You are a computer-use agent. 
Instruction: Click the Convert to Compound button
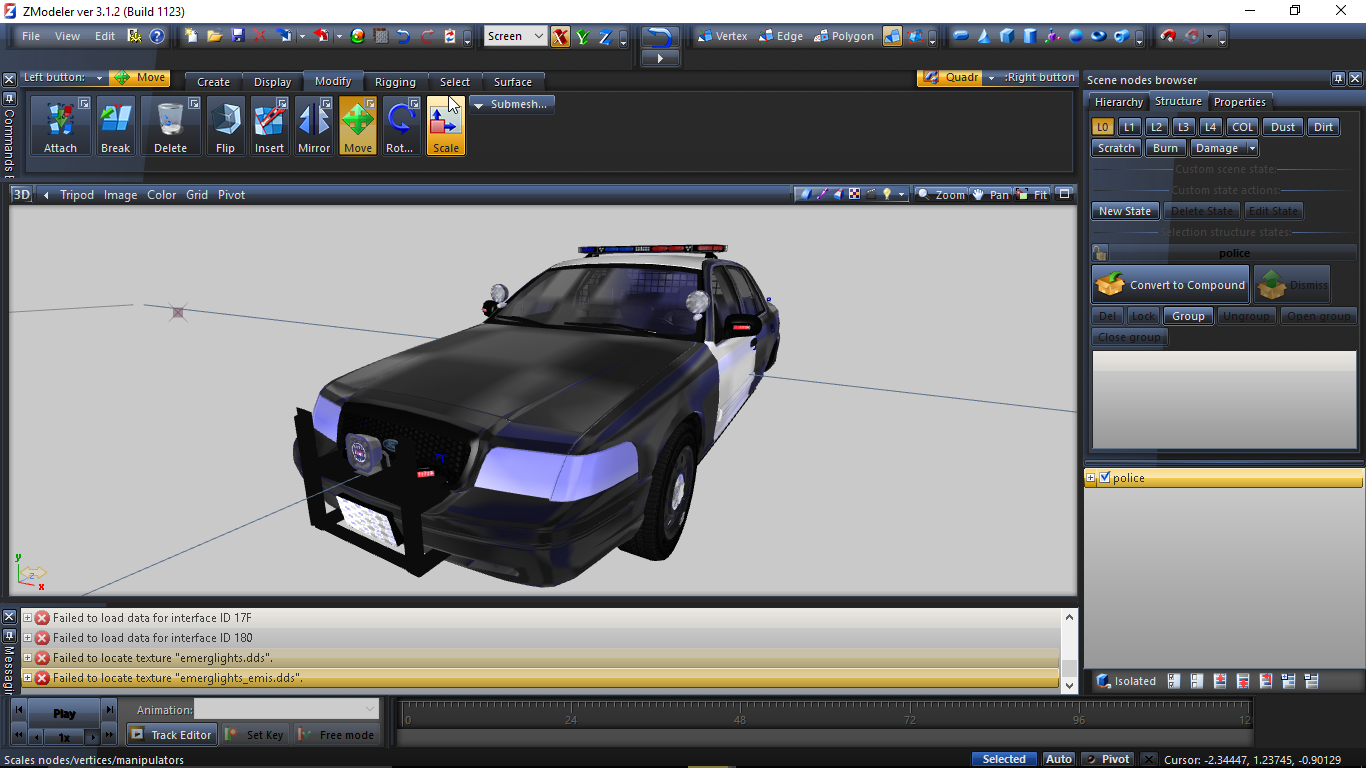[x=1171, y=285]
